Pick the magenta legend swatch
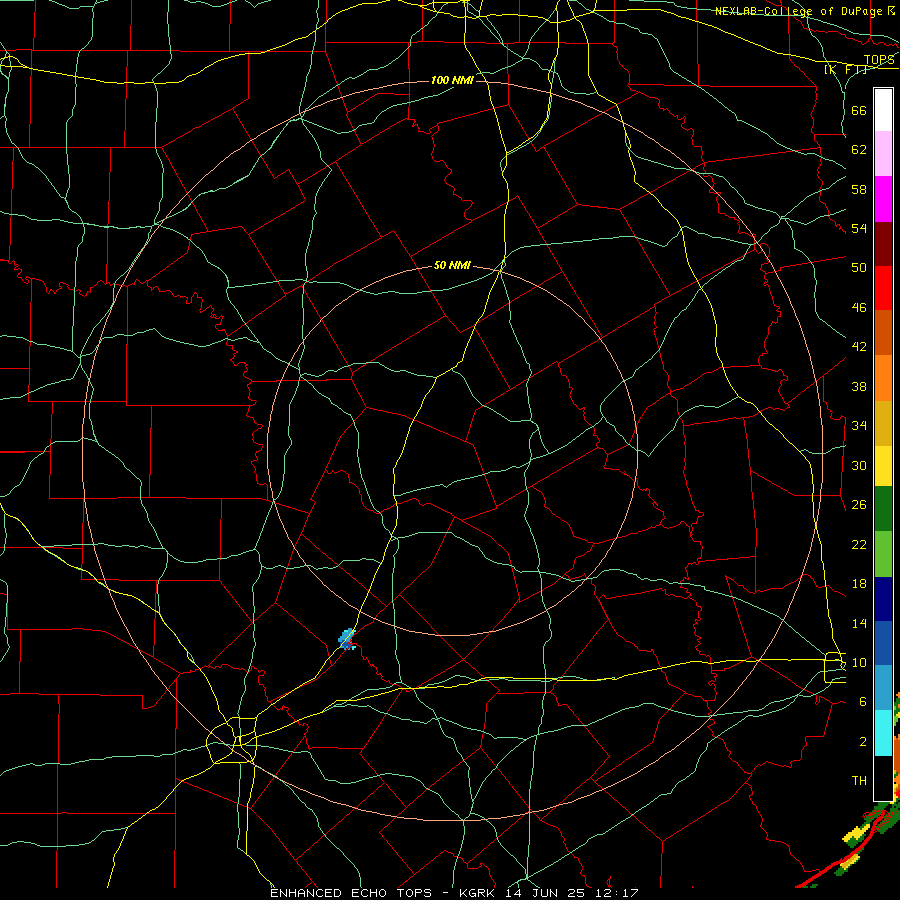 [883, 199]
